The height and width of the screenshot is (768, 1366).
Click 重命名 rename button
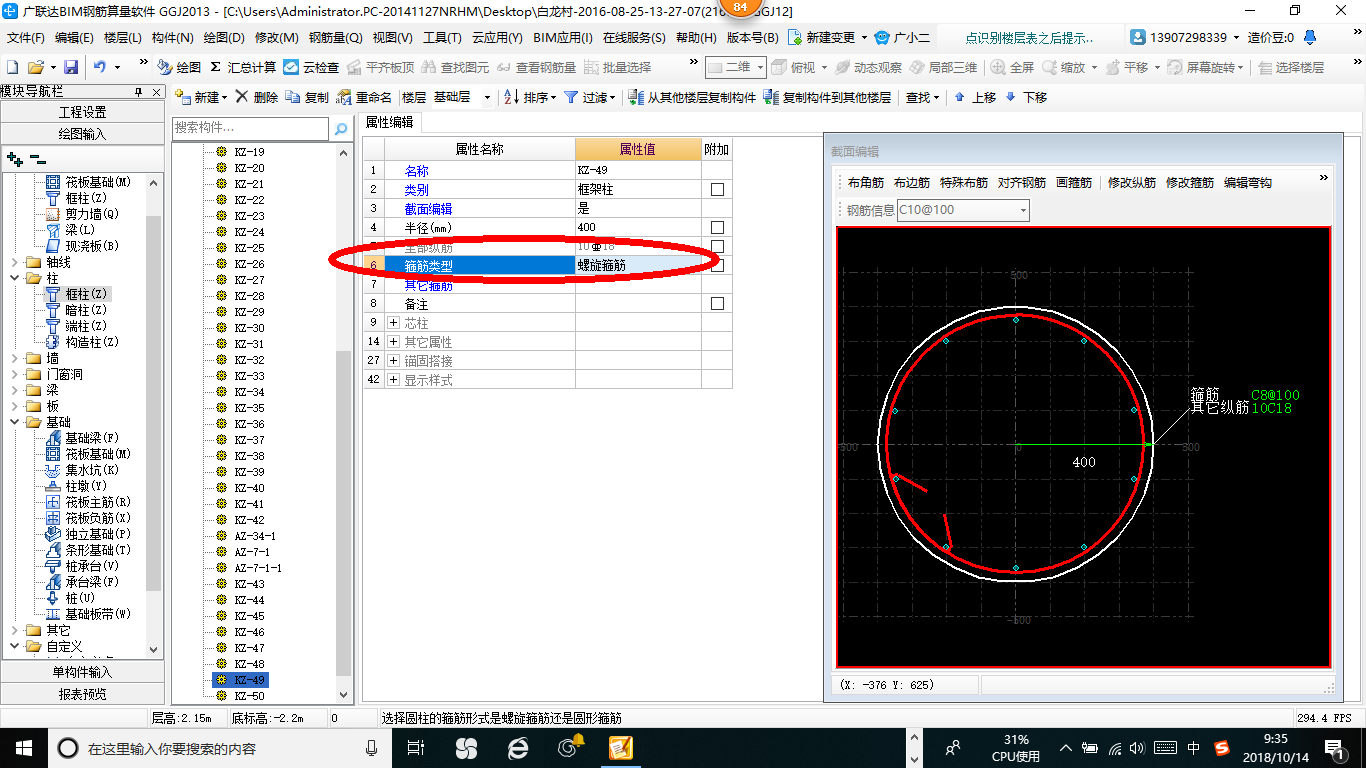point(364,97)
